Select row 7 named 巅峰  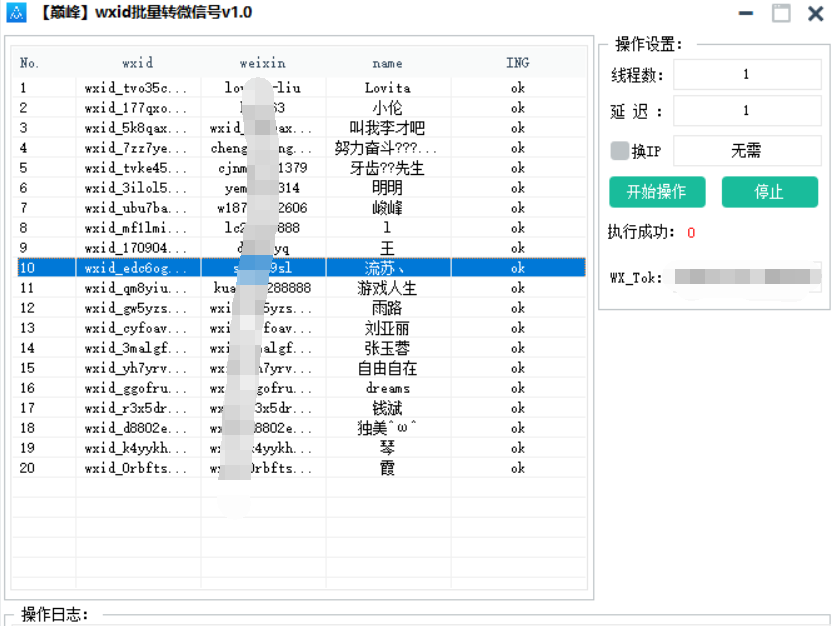coord(387,208)
